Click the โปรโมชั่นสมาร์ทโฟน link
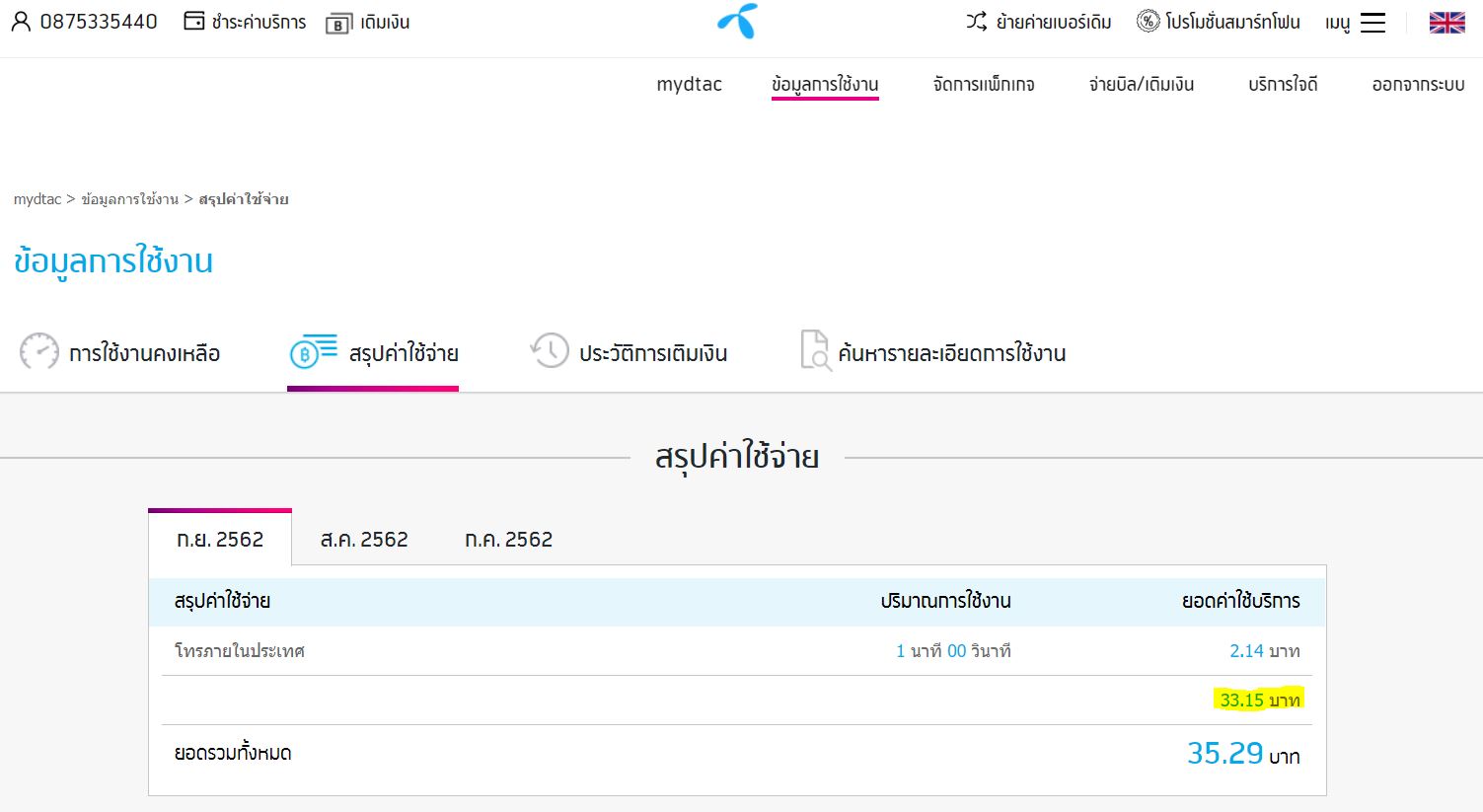 (1232, 22)
